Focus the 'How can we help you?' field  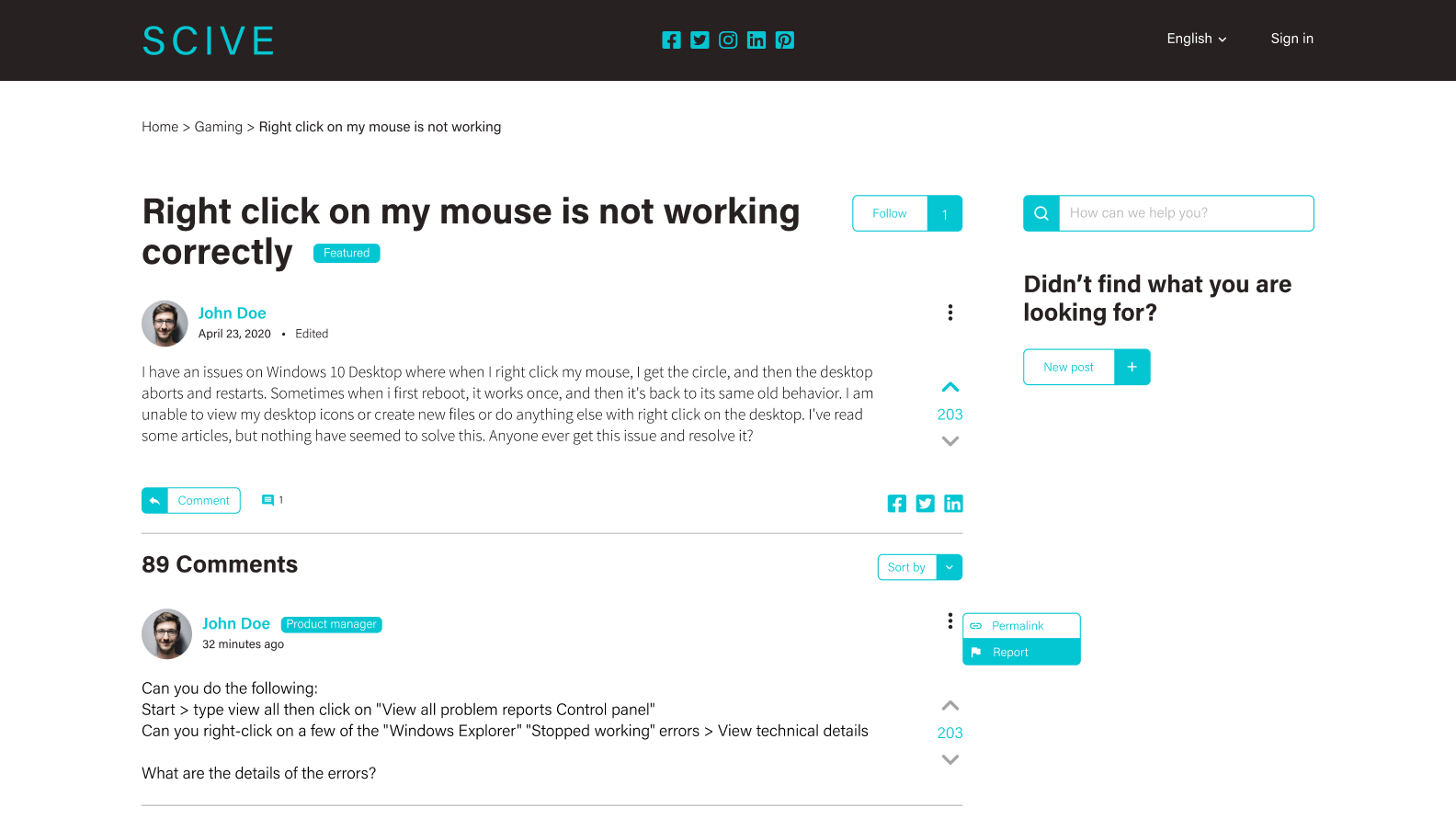point(1186,213)
